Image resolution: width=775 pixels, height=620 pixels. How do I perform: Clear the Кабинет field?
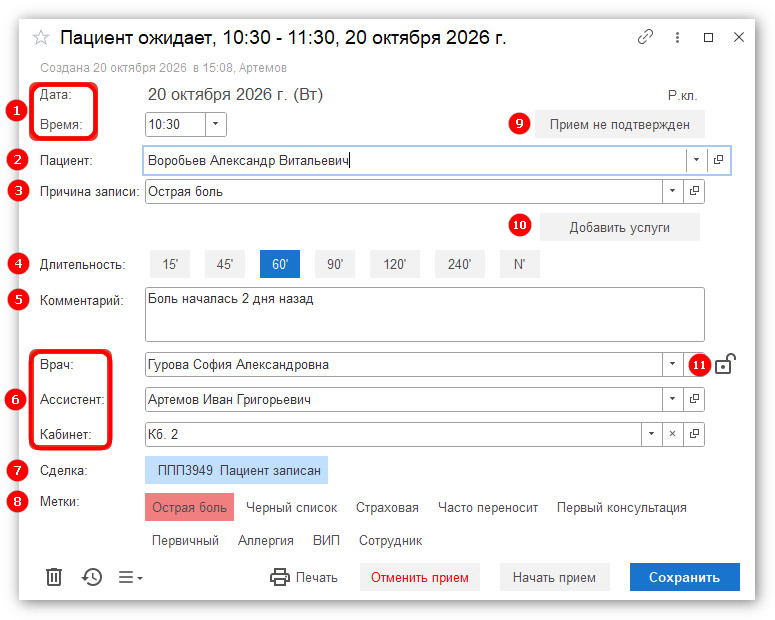[x=672, y=434]
